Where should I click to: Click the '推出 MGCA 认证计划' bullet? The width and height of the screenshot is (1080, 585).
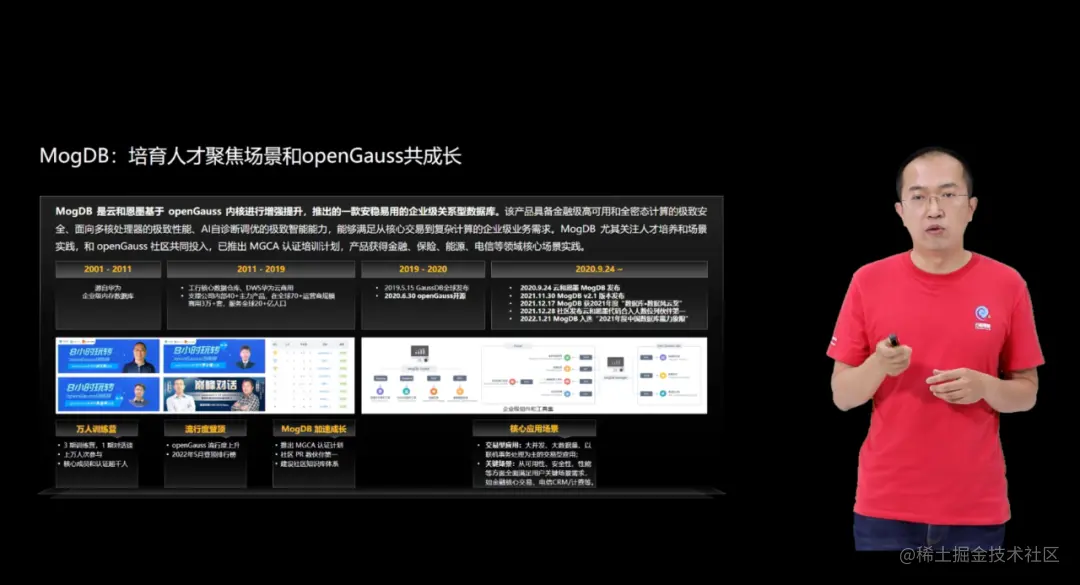coord(312,445)
